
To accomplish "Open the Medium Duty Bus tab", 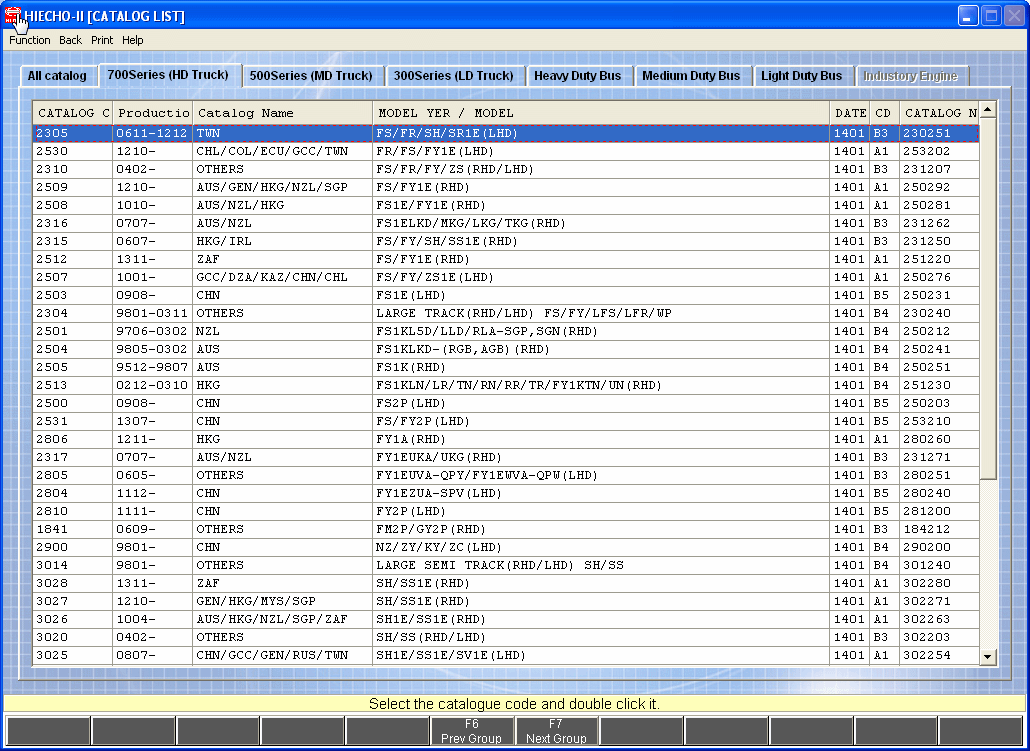I will 691,76.
